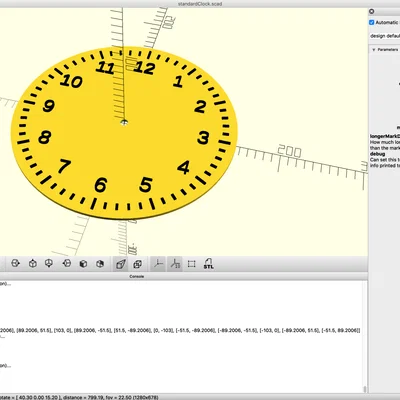Switch to Top view
This screenshot has height=400, width=400.
click(x=32, y=264)
